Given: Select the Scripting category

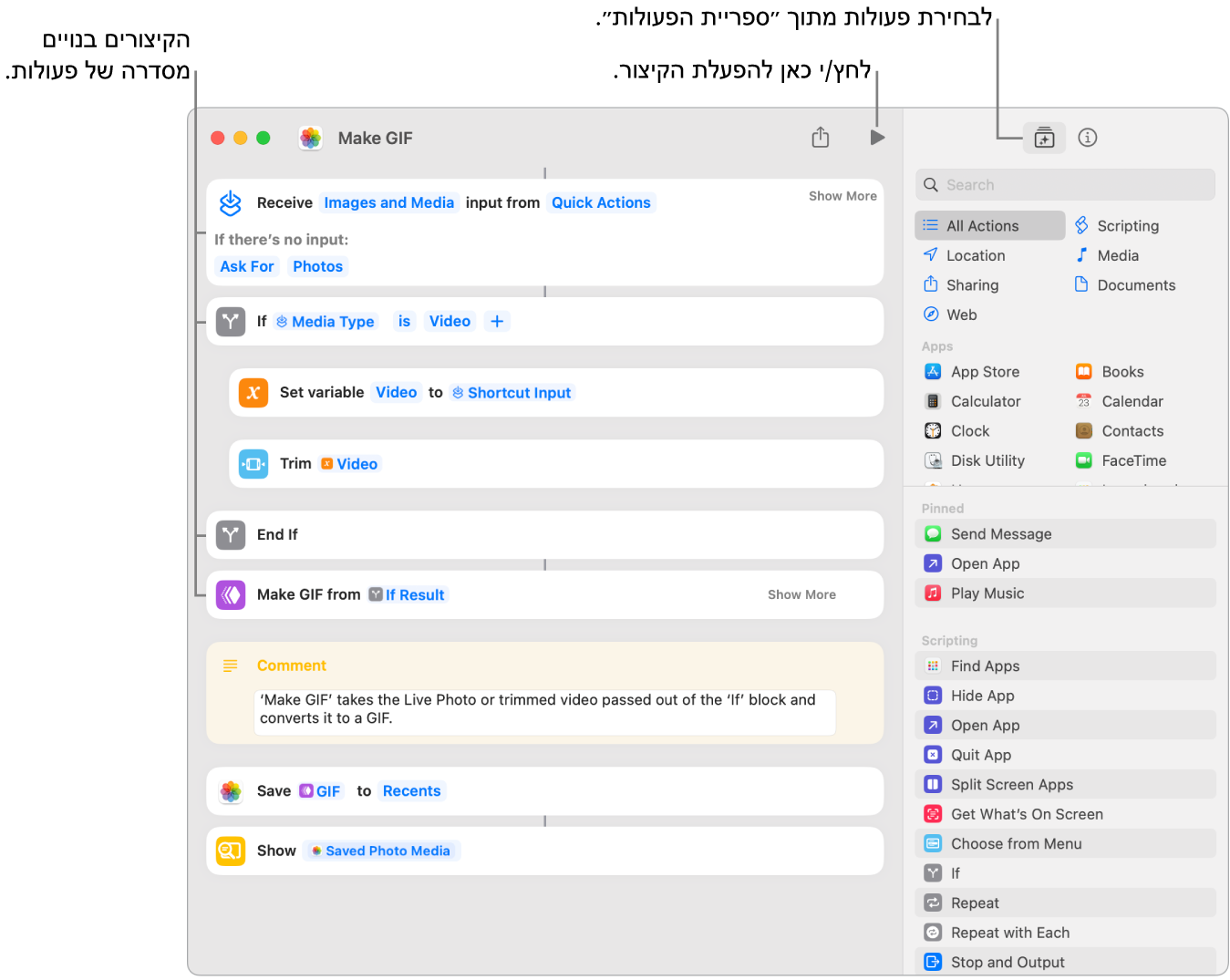Looking at the screenshot, I should 1127,226.
